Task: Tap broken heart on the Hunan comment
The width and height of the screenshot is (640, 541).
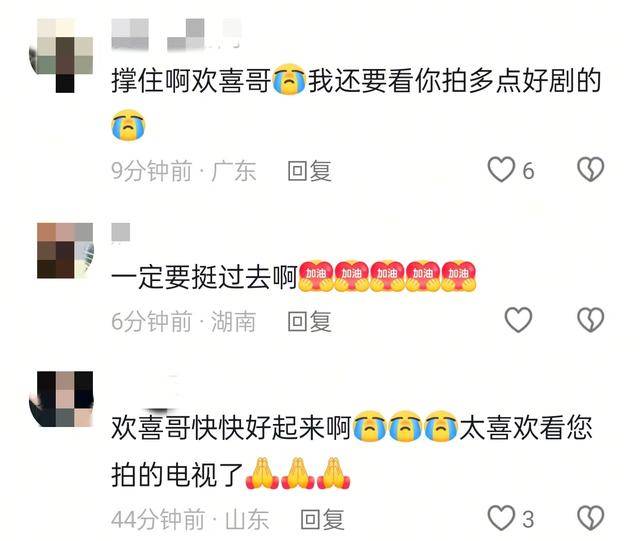Action: (590, 320)
